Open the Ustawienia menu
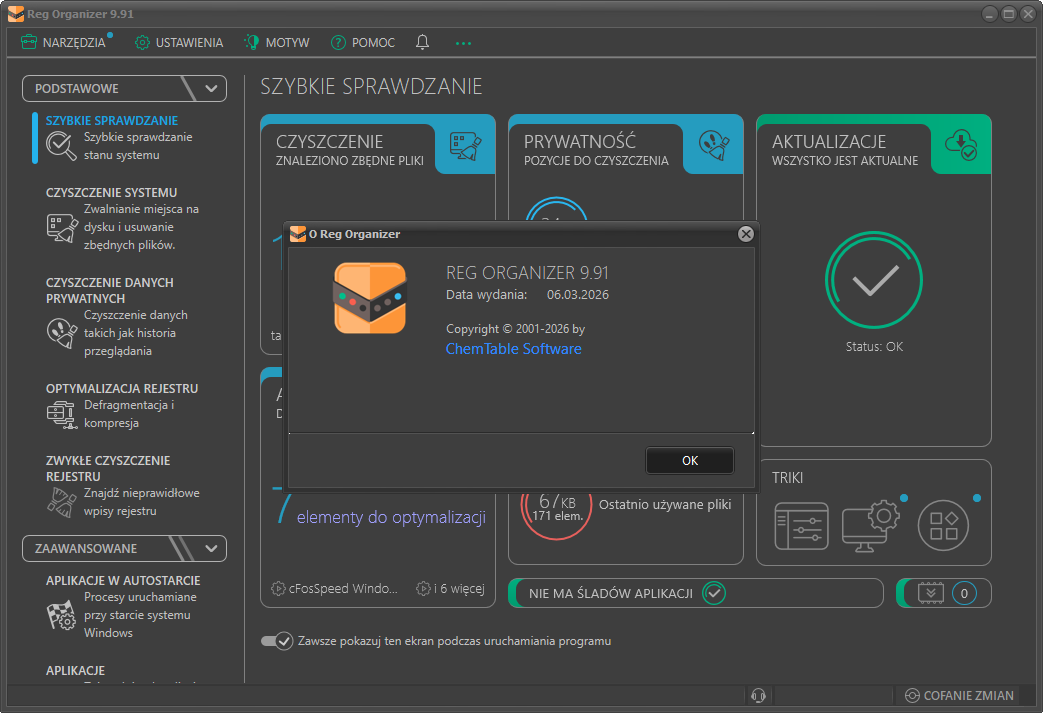Screen dimensions: 1043x713 [x=179, y=43]
